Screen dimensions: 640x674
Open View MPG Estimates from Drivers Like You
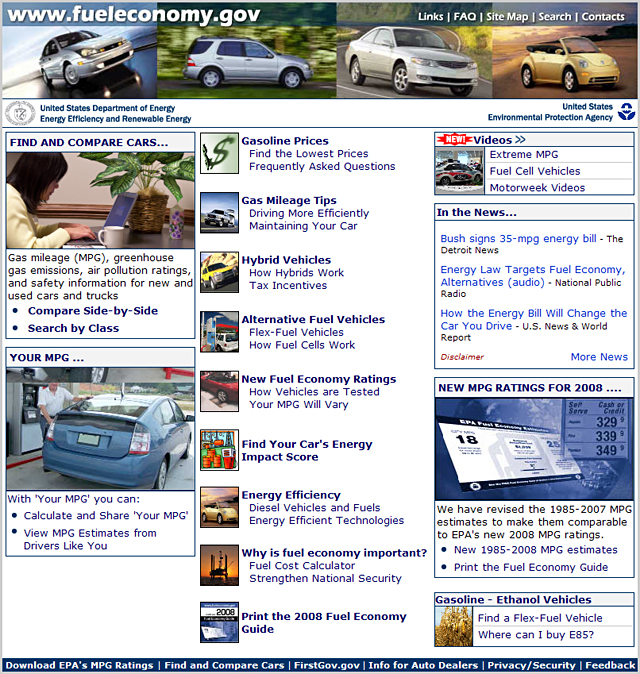tap(90, 539)
